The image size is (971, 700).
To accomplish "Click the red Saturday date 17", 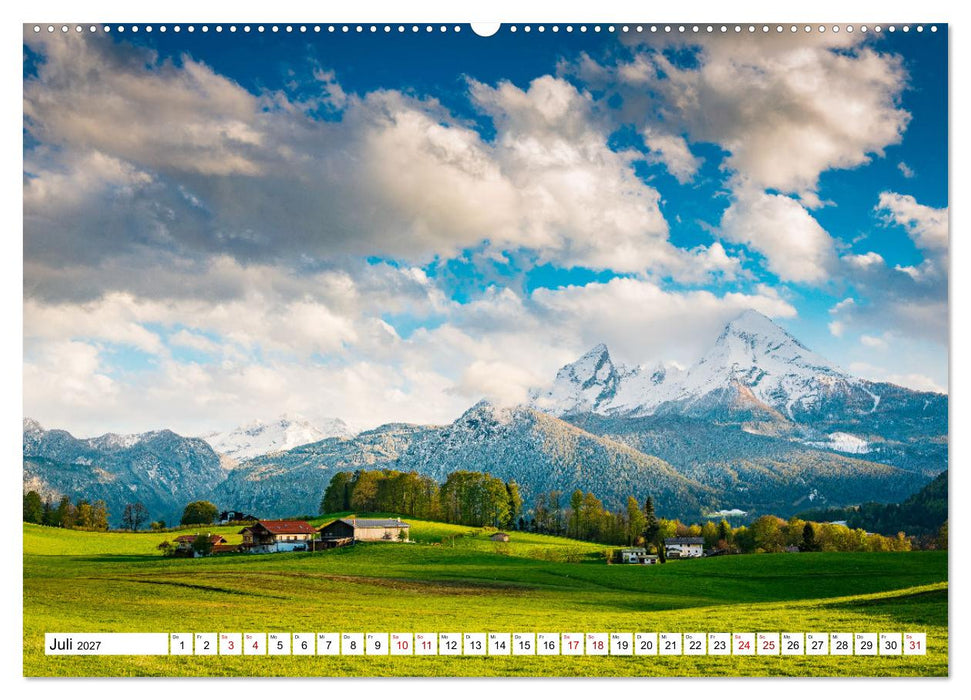I will tap(572, 644).
